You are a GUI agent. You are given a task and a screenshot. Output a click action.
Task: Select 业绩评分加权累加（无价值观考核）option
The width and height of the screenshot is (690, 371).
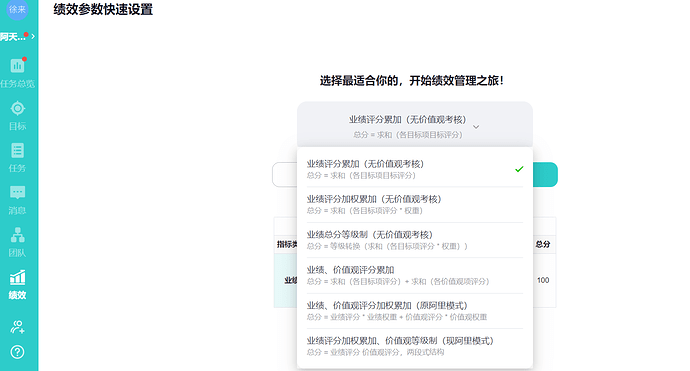pyautogui.click(x=415, y=205)
